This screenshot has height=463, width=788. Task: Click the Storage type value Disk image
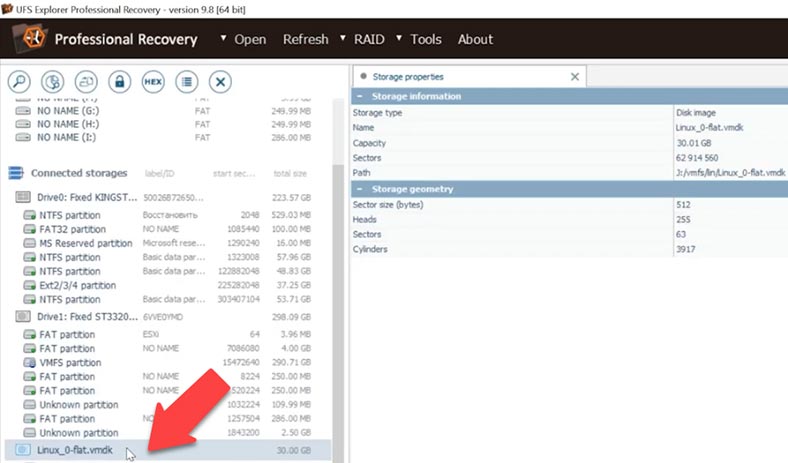[696, 113]
